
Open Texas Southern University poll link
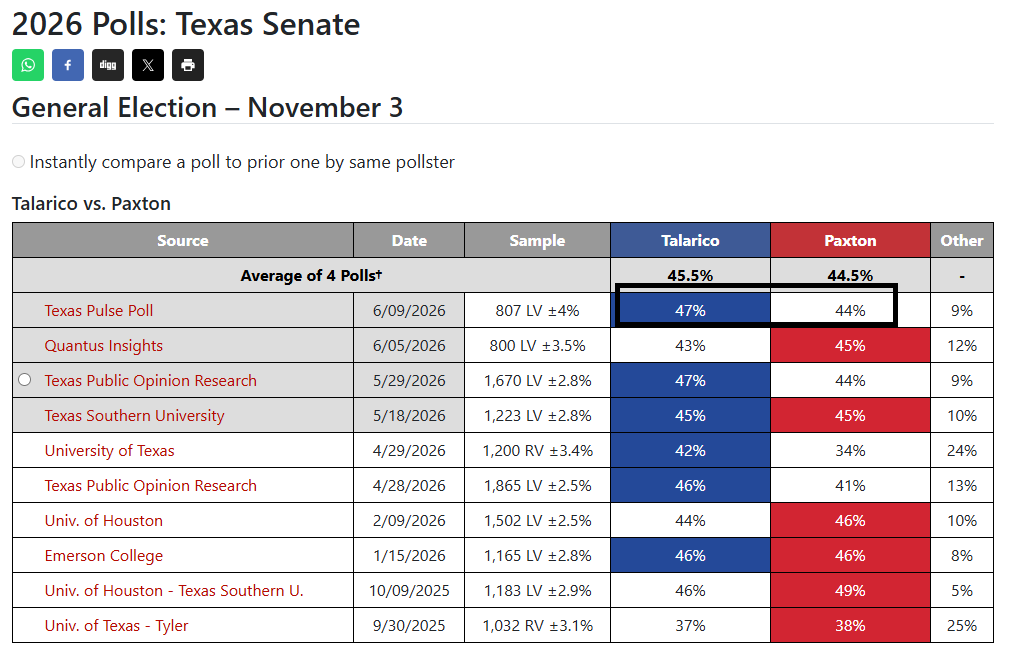[135, 416]
